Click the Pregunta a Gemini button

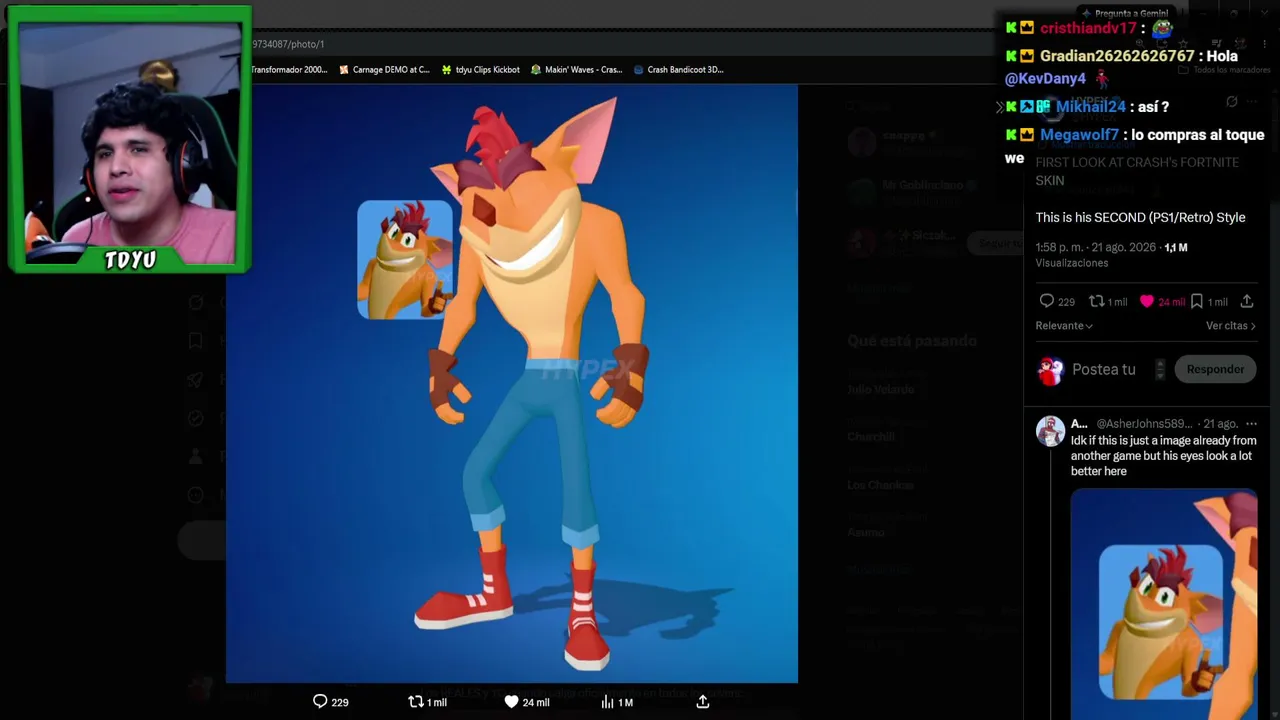coord(1123,14)
